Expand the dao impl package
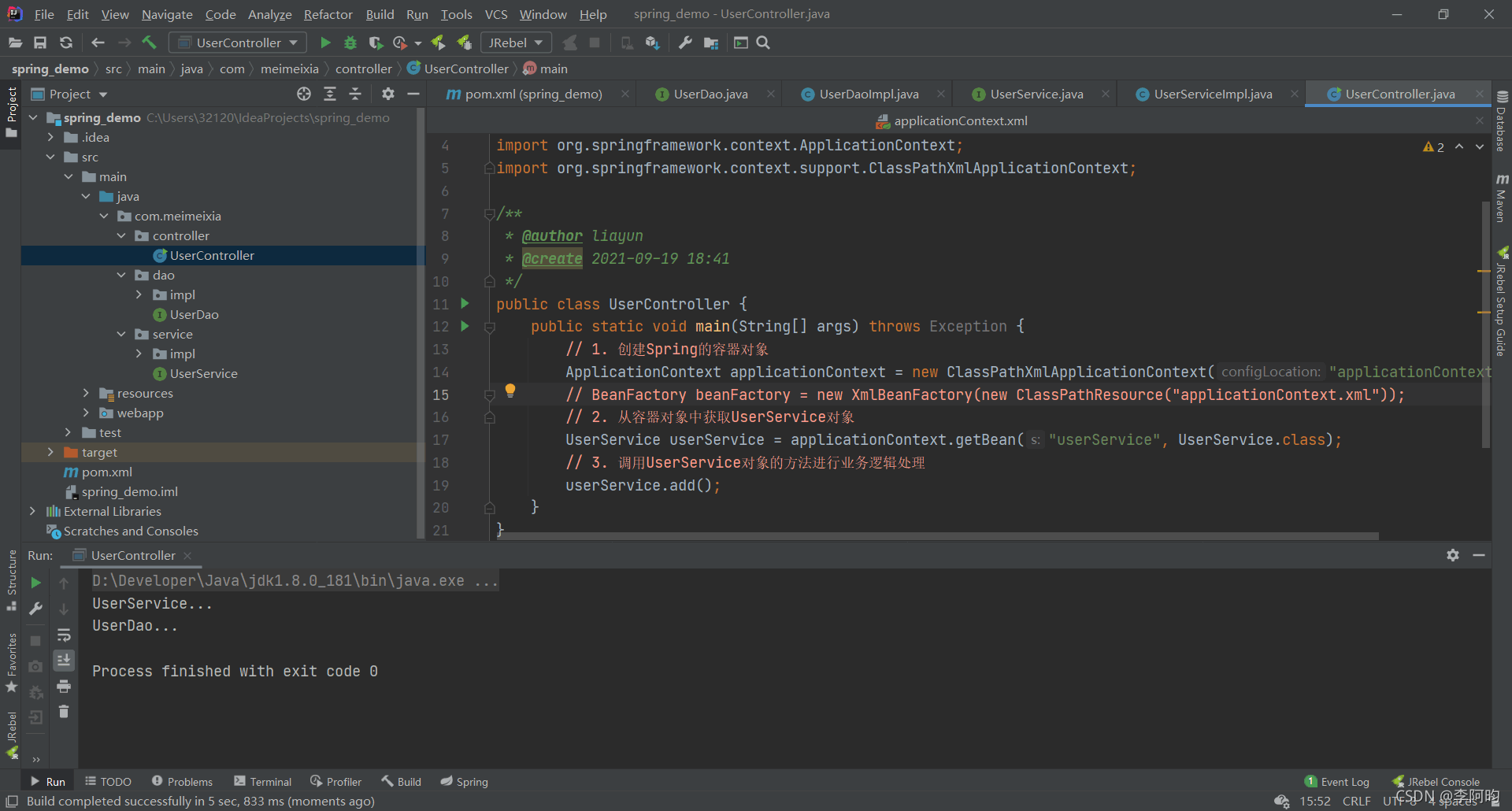The width and height of the screenshot is (1512, 811). tap(139, 294)
